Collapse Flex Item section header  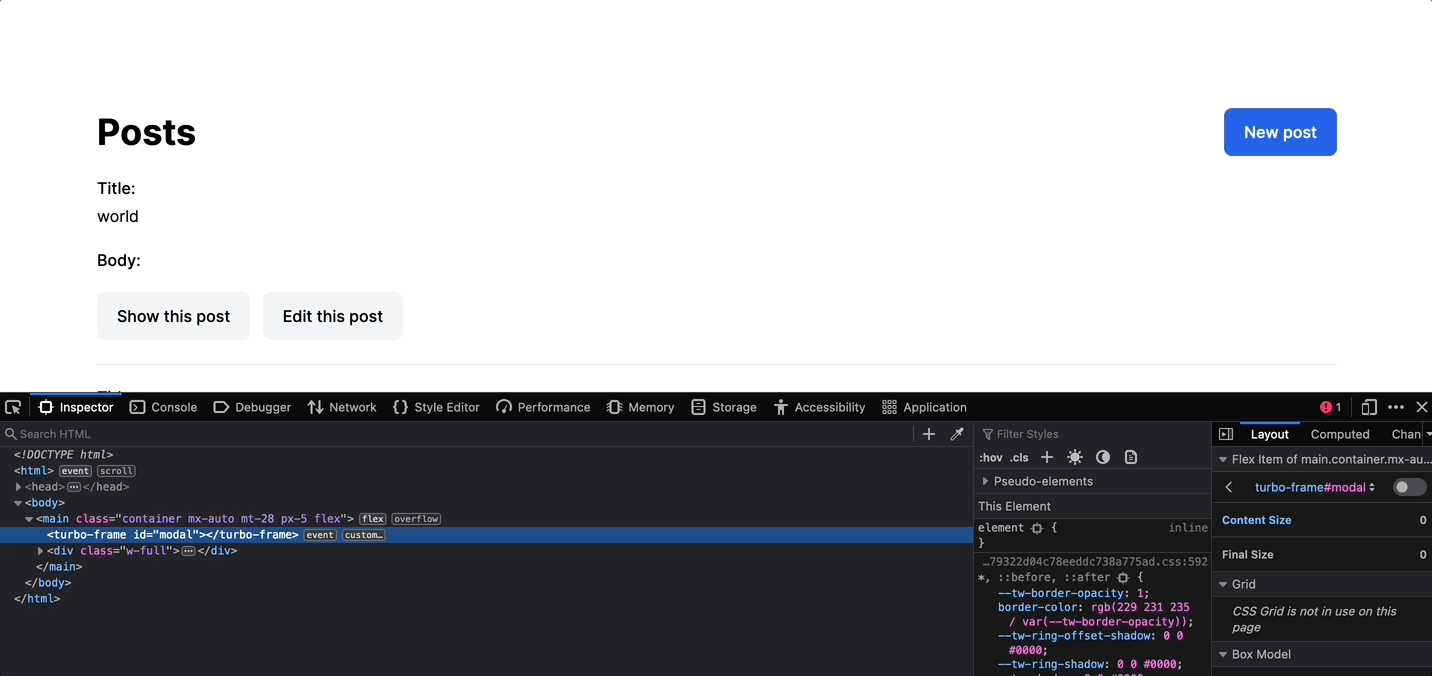click(1223, 460)
